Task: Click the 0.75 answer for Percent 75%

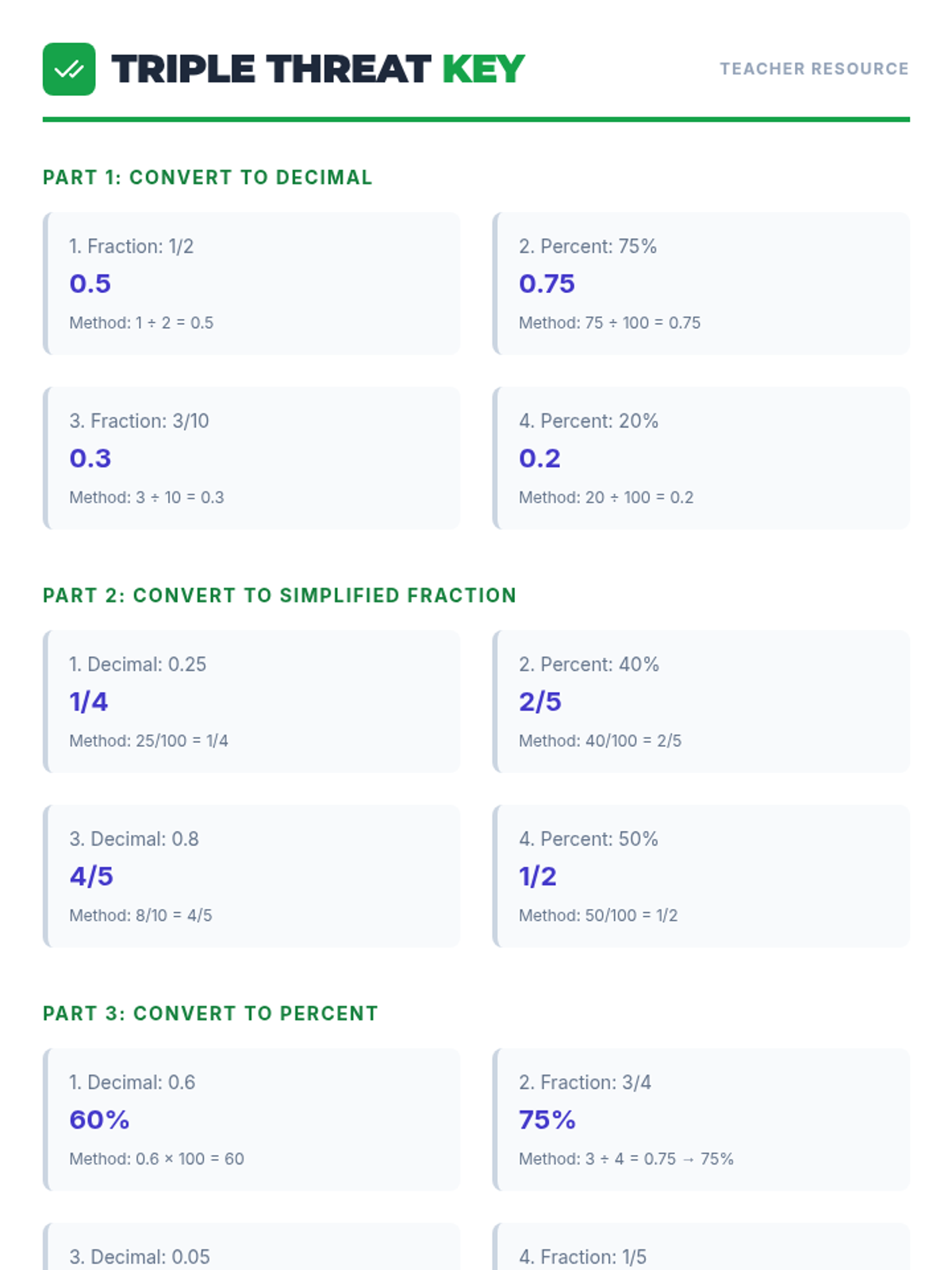Action: point(547,283)
